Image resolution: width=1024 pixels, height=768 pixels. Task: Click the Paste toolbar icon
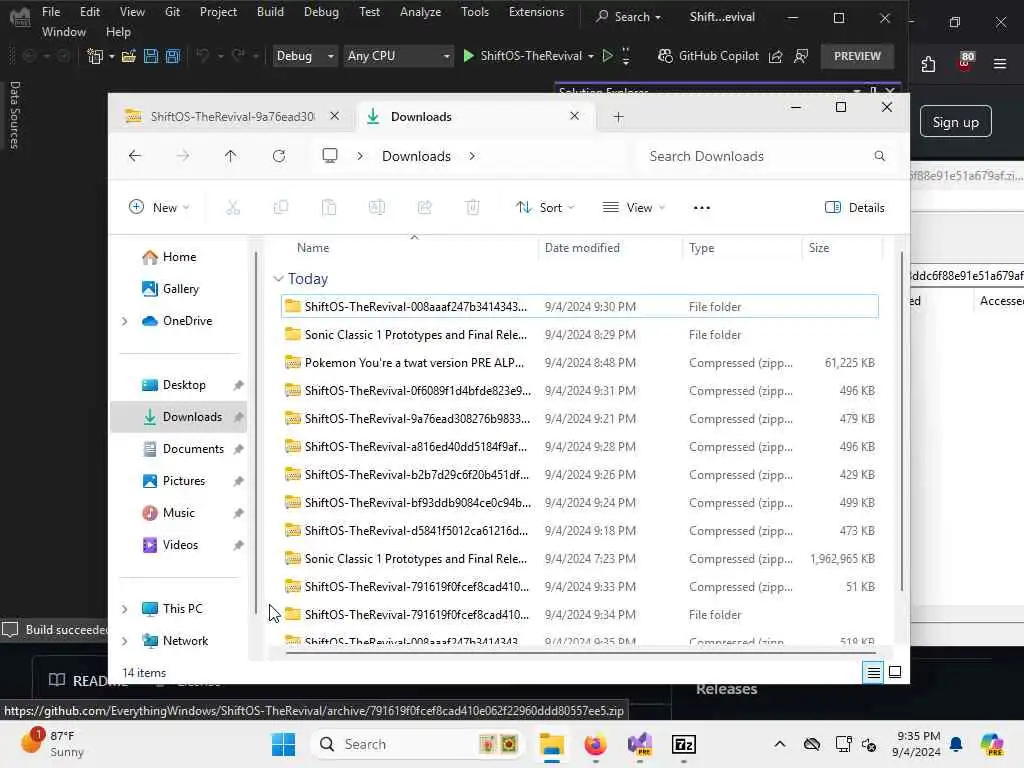coord(329,208)
